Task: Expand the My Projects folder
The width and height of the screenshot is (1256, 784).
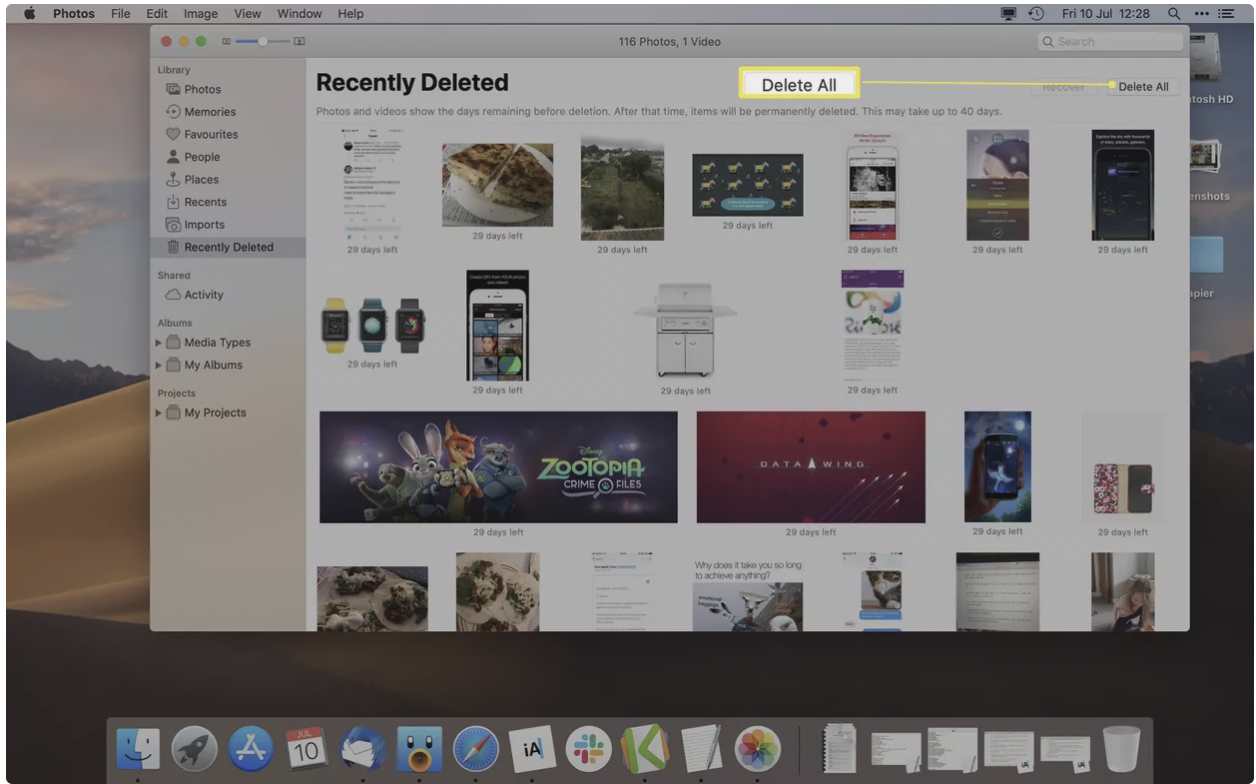Action: click(158, 413)
